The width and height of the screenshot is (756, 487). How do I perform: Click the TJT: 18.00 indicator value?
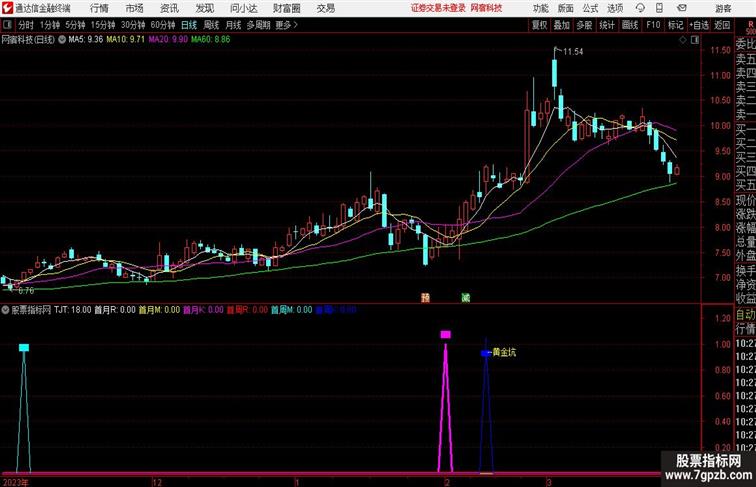click(x=72, y=310)
